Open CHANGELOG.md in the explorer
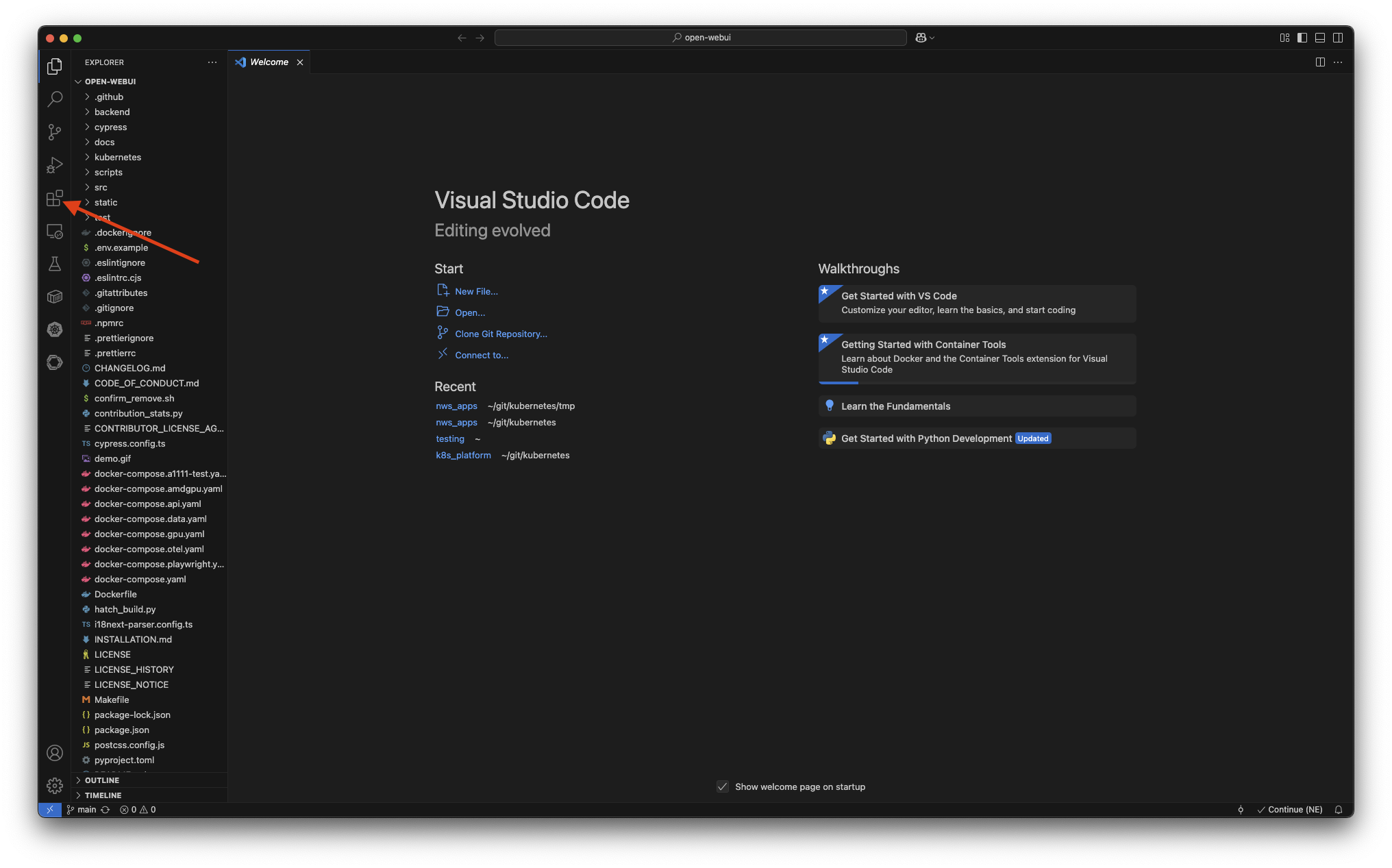The image size is (1392, 868). 149,368
